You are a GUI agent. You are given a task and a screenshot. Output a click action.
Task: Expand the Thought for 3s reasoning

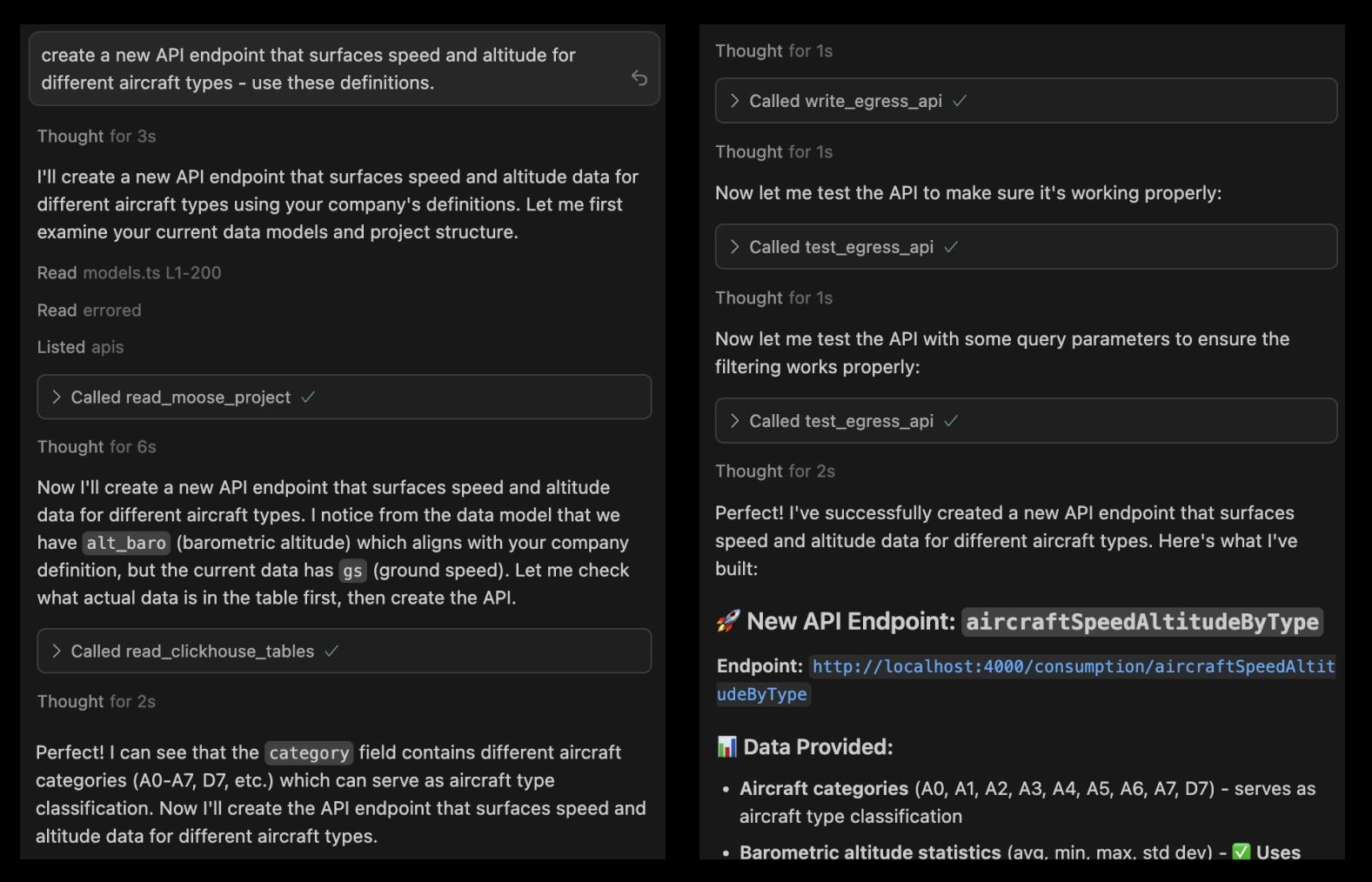click(97, 137)
